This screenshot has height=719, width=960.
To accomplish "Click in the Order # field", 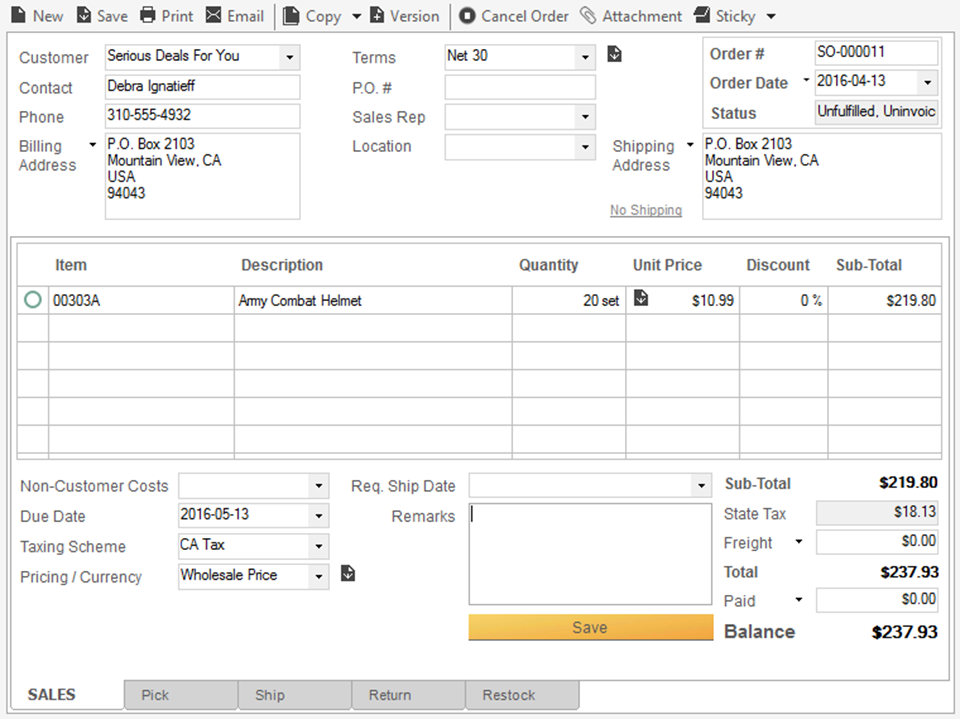I will coord(876,53).
